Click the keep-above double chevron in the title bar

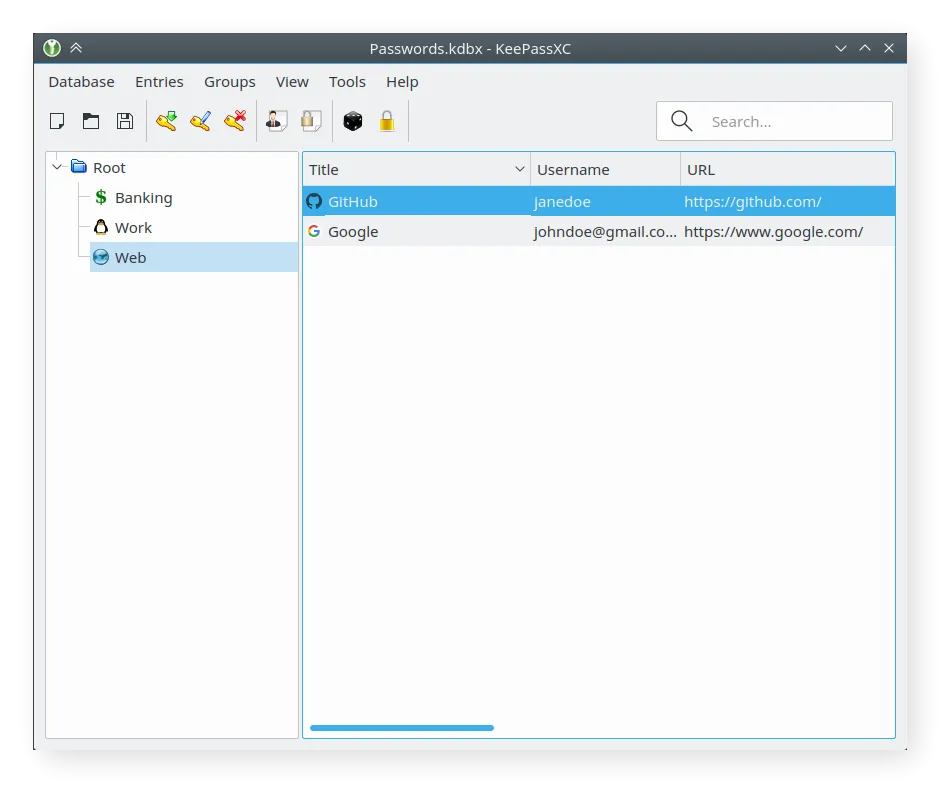(76, 48)
